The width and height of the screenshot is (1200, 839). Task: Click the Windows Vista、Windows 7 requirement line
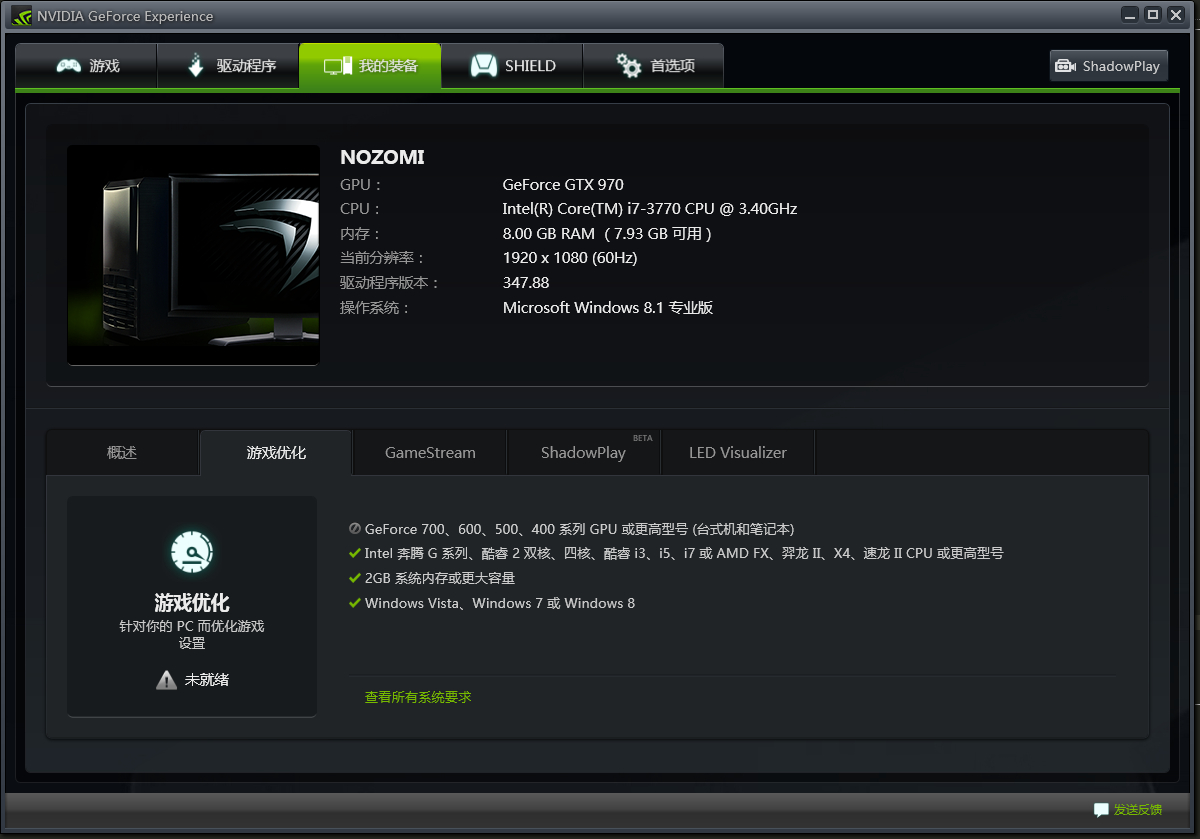(500, 603)
